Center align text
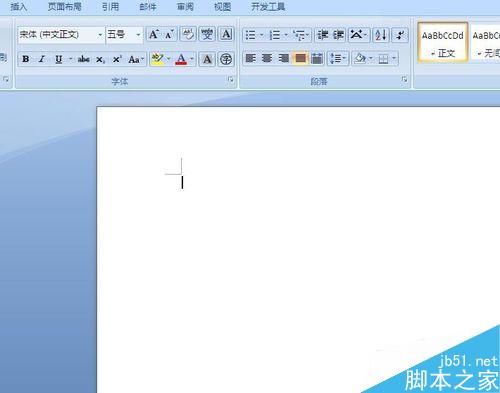 coord(267,59)
